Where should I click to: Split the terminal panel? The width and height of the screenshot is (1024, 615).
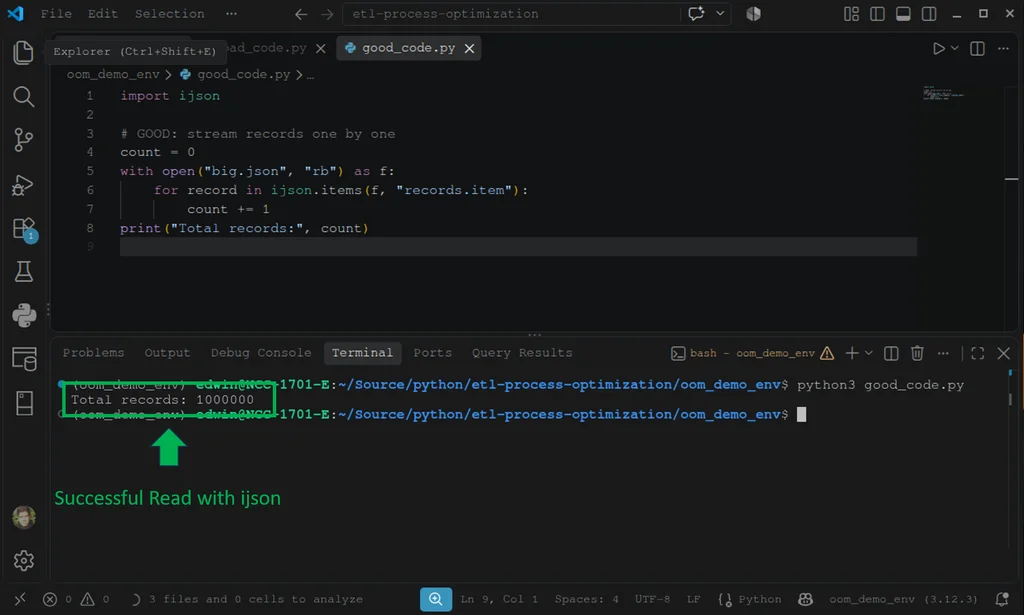click(x=891, y=353)
